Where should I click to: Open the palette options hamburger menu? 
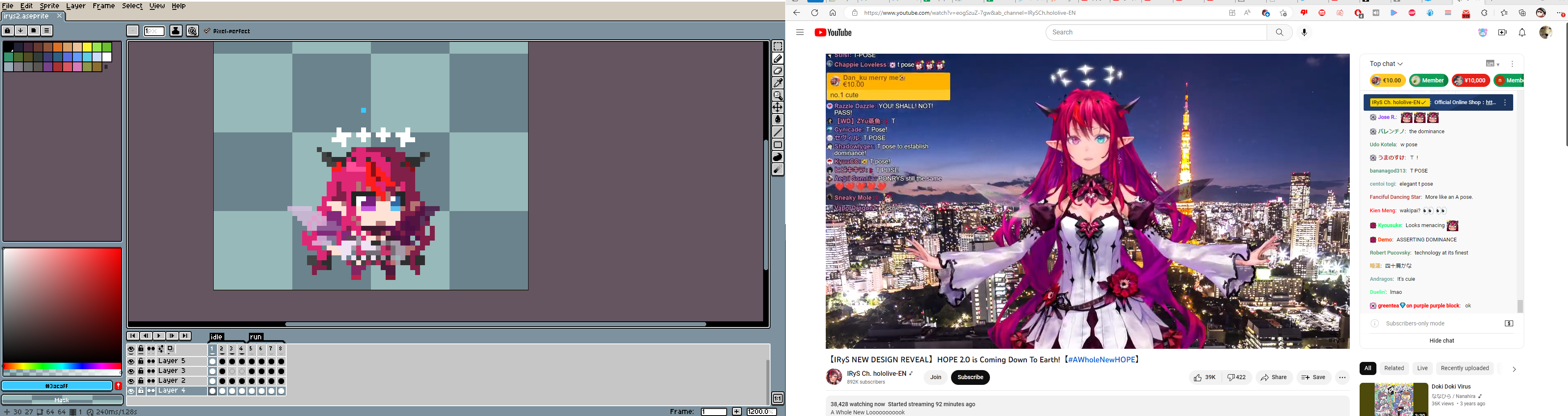pyautogui.click(x=47, y=30)
